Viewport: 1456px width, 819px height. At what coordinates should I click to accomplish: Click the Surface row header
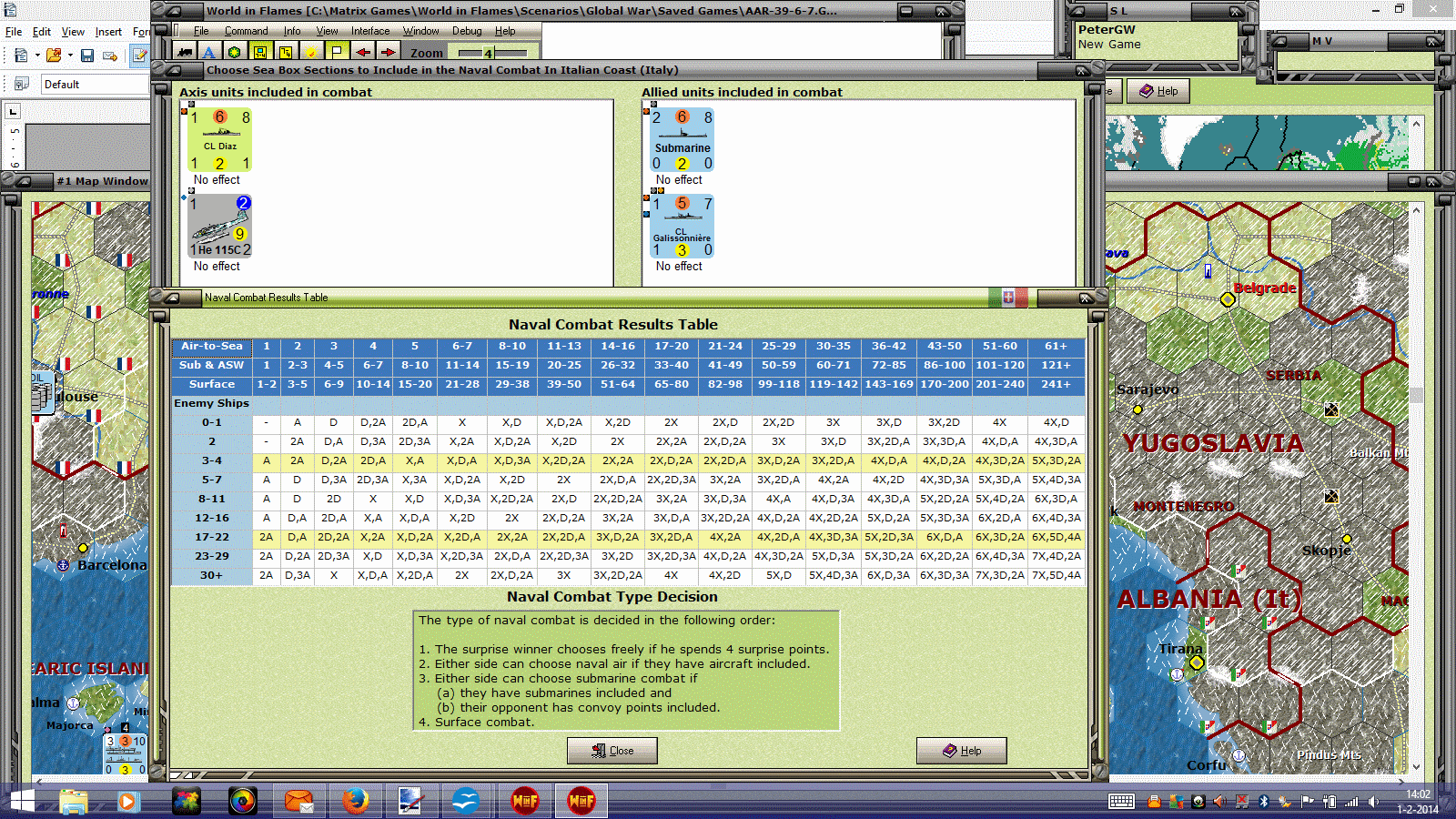(212, 384)
